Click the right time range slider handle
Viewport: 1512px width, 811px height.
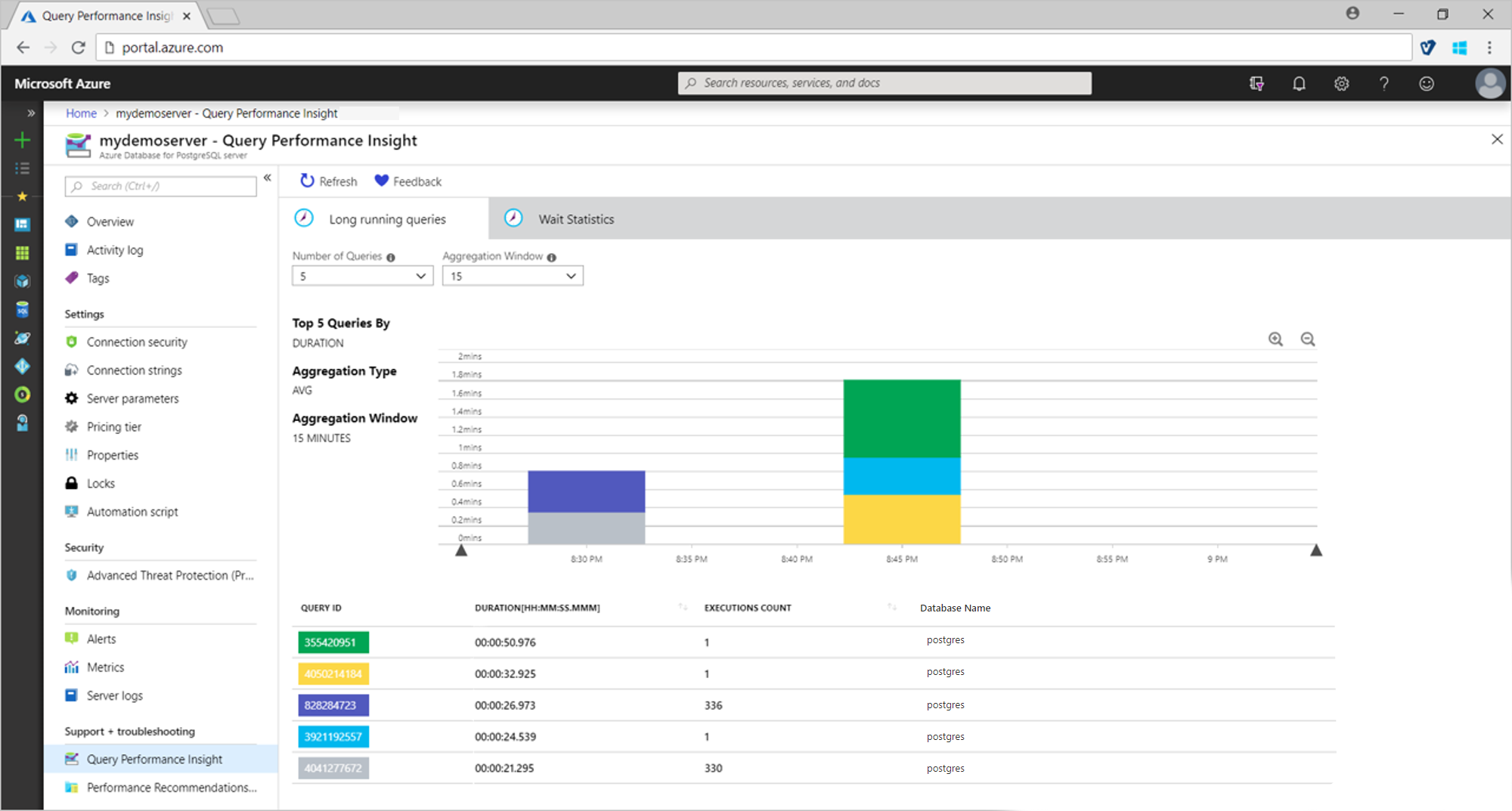[1316, 550]
